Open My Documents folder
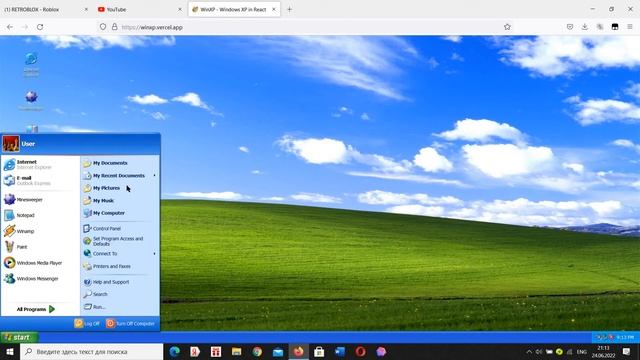This screenshot has height=360, width=640. [x=120, y=163]
